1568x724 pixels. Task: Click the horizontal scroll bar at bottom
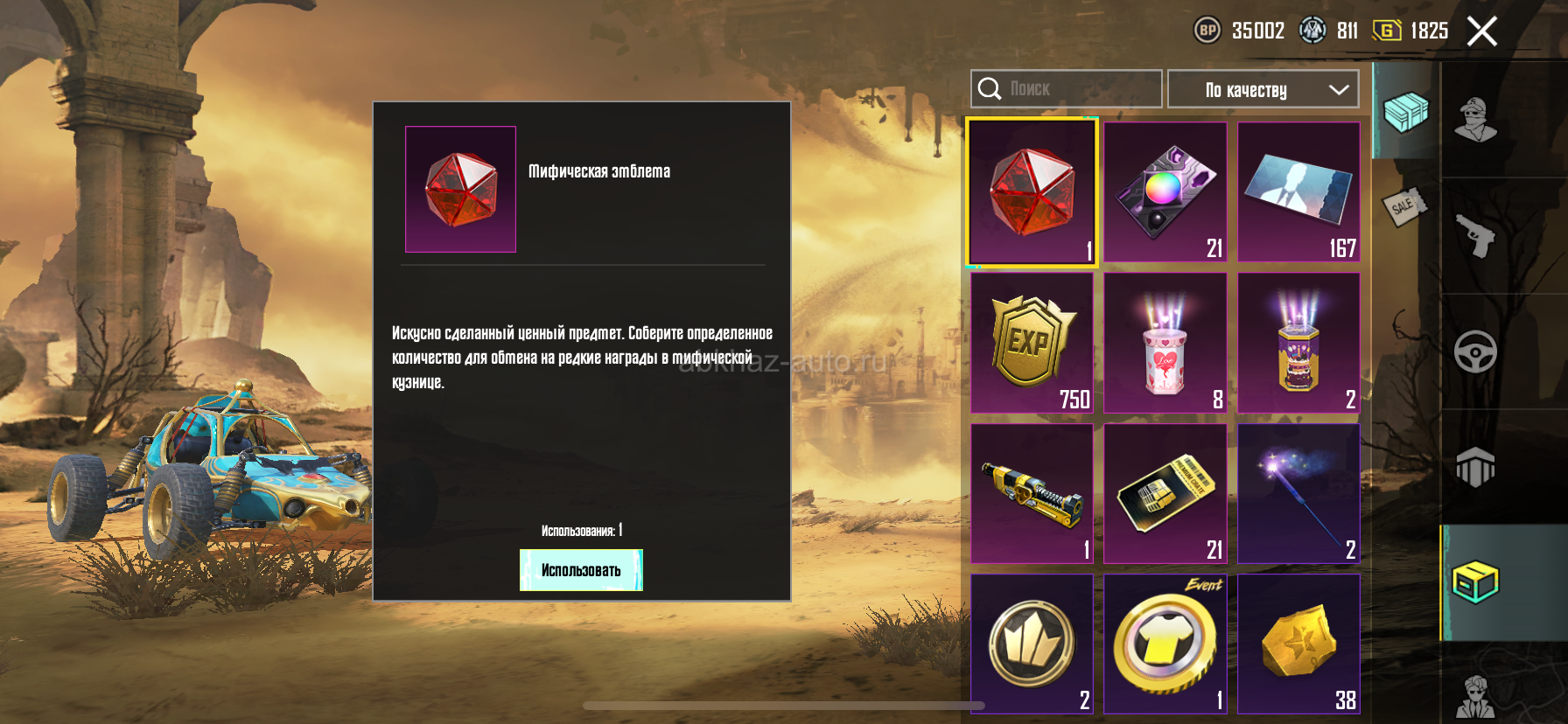pyautogui.click(x=784, y=706)
